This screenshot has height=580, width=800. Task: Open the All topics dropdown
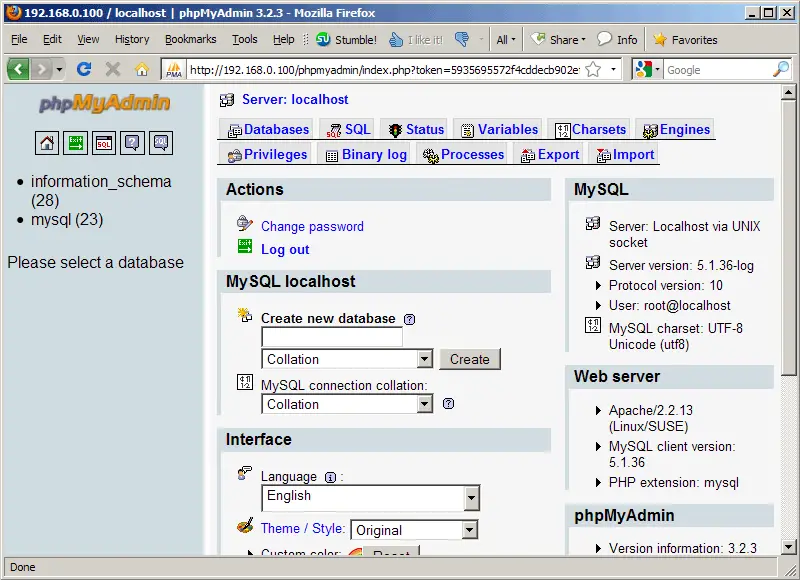point(506,39)
